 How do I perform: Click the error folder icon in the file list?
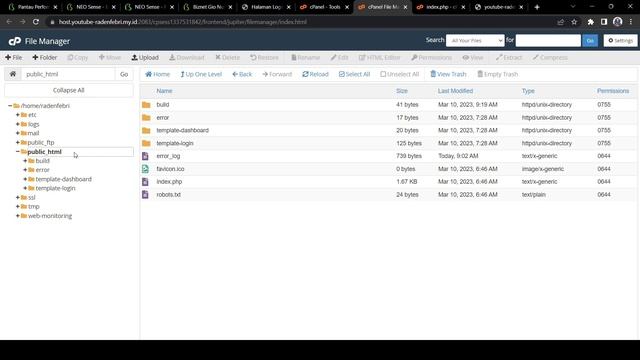[146, 118]
